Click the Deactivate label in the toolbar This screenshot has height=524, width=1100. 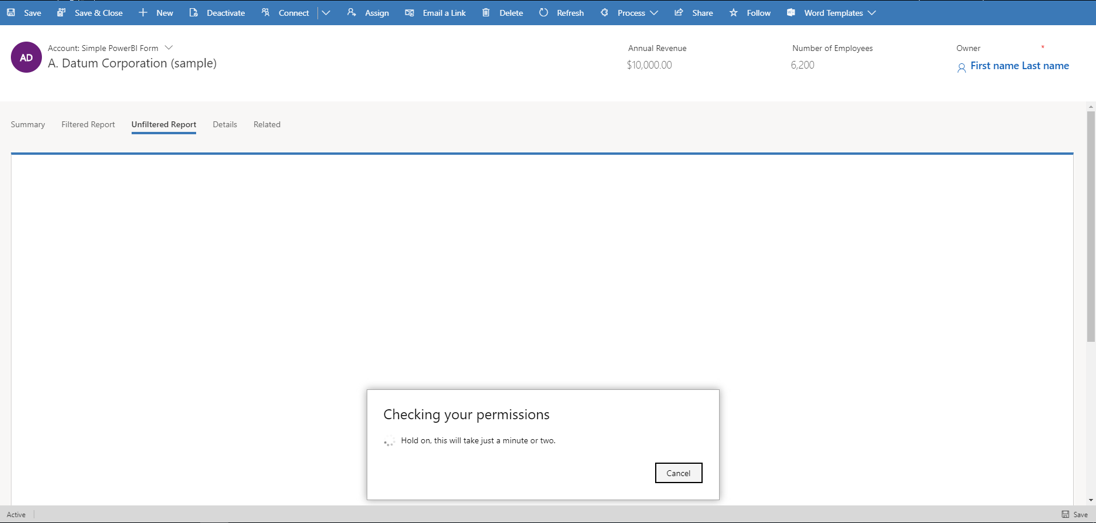click(226, 13)
